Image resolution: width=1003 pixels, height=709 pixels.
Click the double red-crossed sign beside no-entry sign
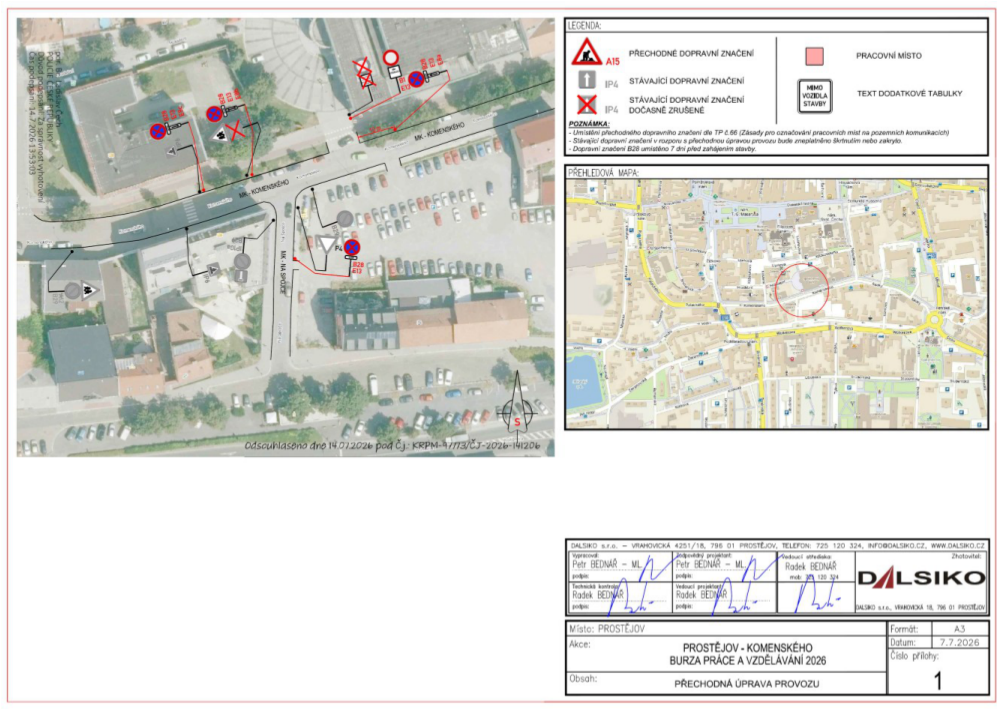[363, 73]
